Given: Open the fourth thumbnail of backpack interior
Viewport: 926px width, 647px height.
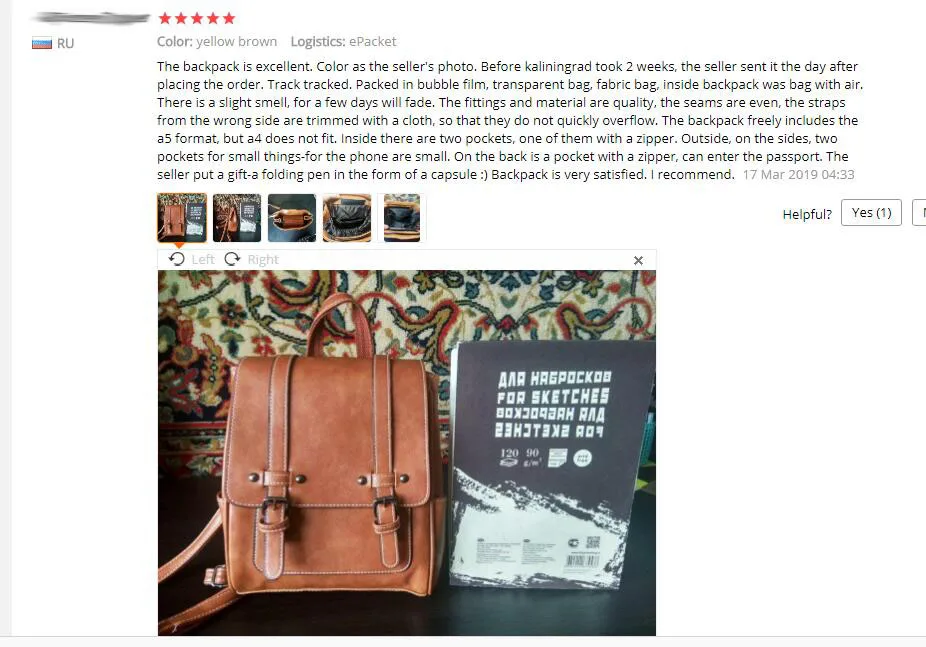Looking at the screenshot, I should point(347,218).
